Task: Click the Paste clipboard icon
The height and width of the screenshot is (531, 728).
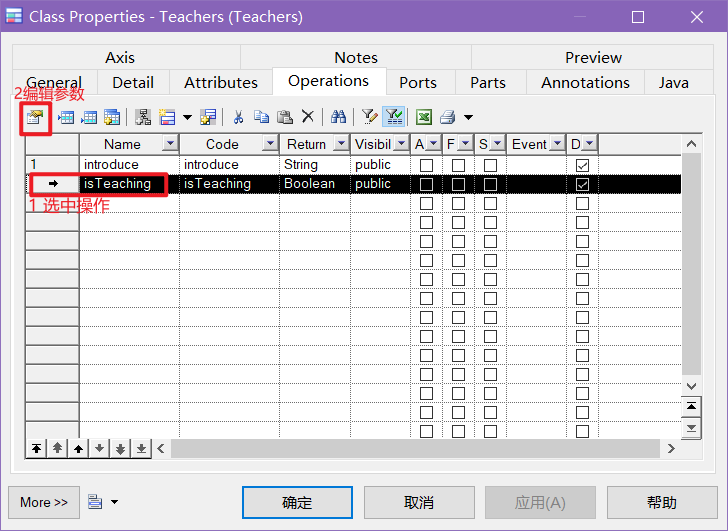Action: point(284,117)
